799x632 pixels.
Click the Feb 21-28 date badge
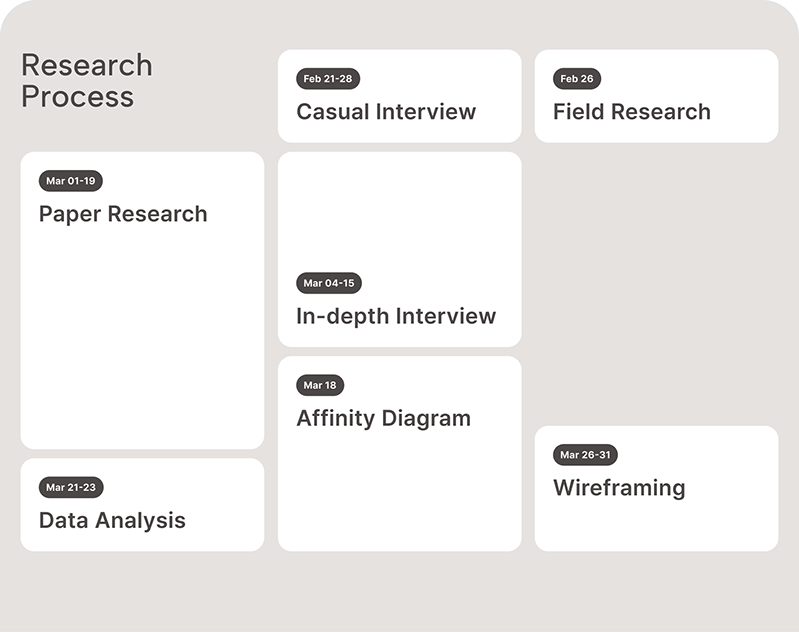328,79
